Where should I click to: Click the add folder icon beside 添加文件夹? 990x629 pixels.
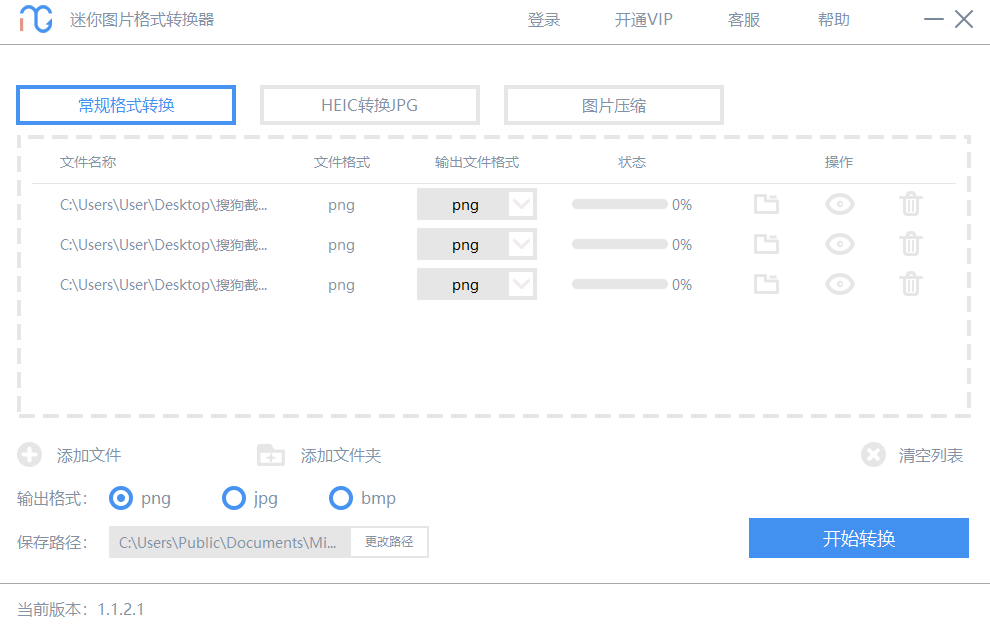pos(270,455)
